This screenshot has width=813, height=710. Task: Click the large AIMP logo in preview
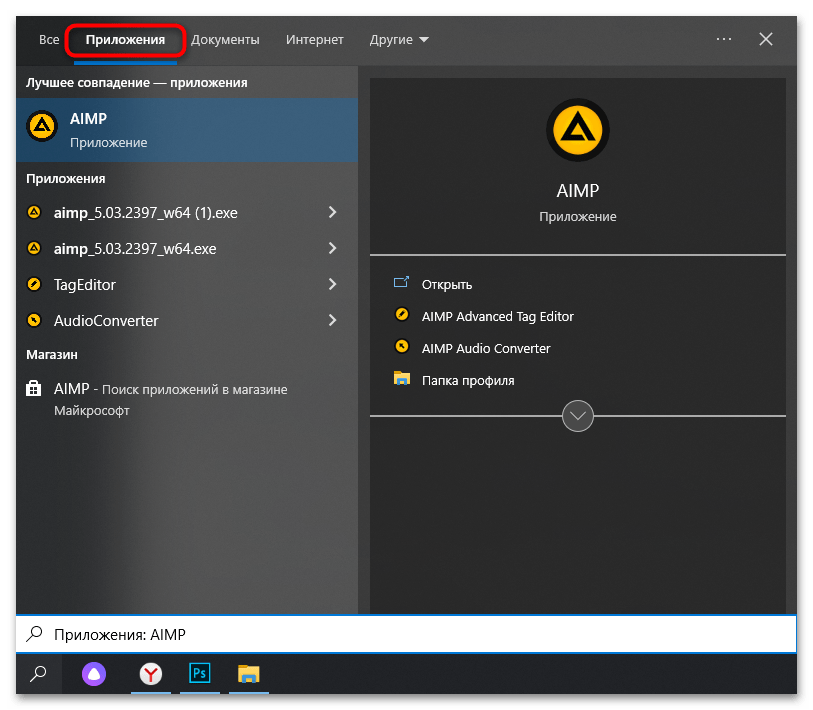(577, 130)
